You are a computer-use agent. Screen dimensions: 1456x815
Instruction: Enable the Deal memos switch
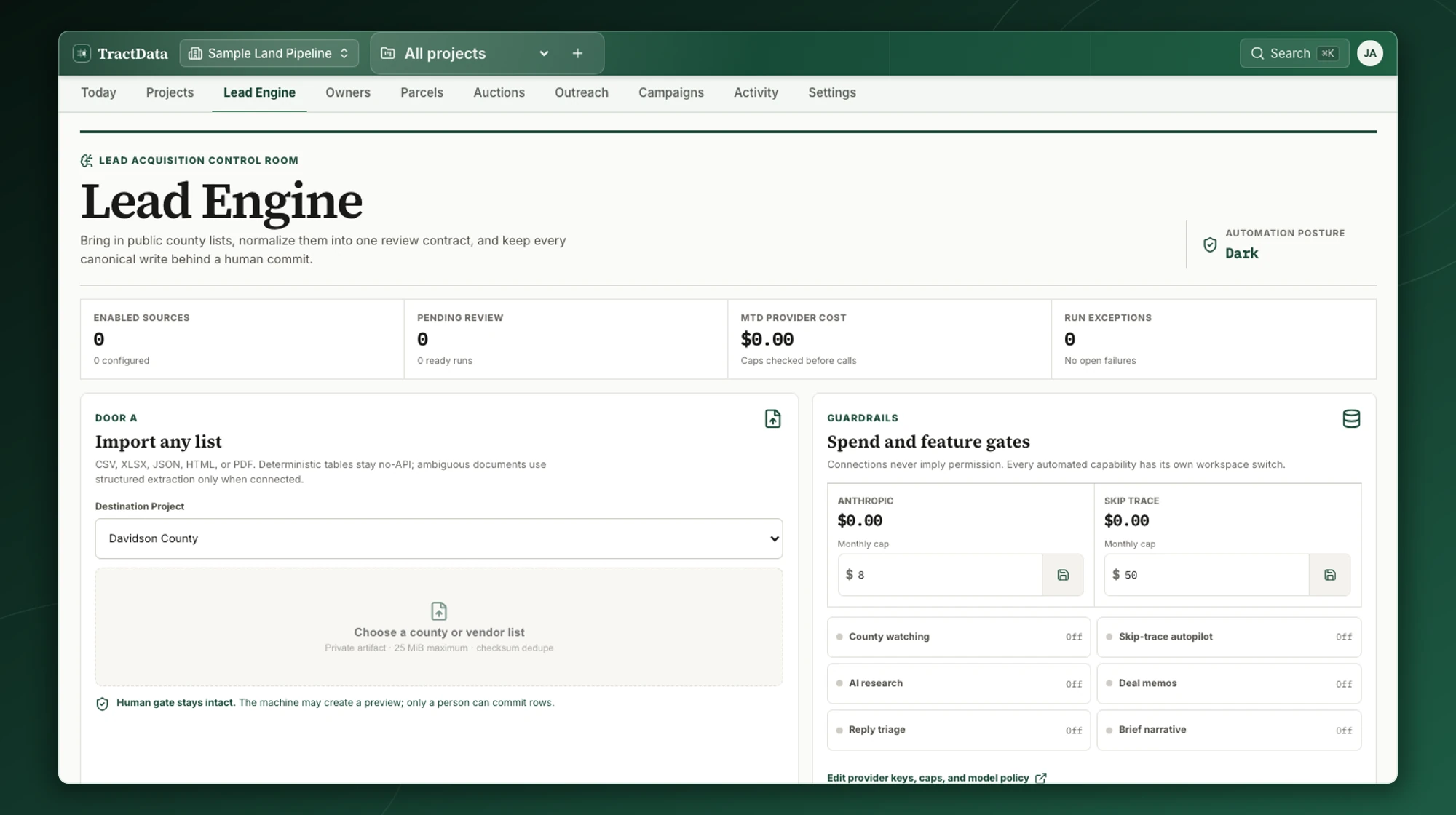pos(1229,683)
